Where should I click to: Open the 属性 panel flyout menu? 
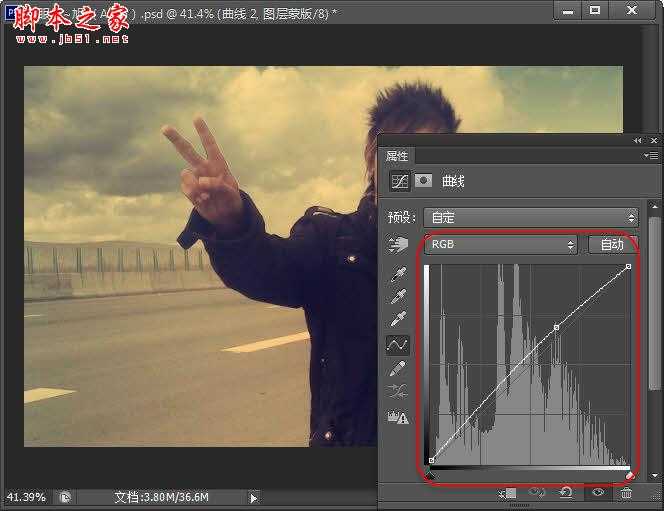click(x=652, y=156)
